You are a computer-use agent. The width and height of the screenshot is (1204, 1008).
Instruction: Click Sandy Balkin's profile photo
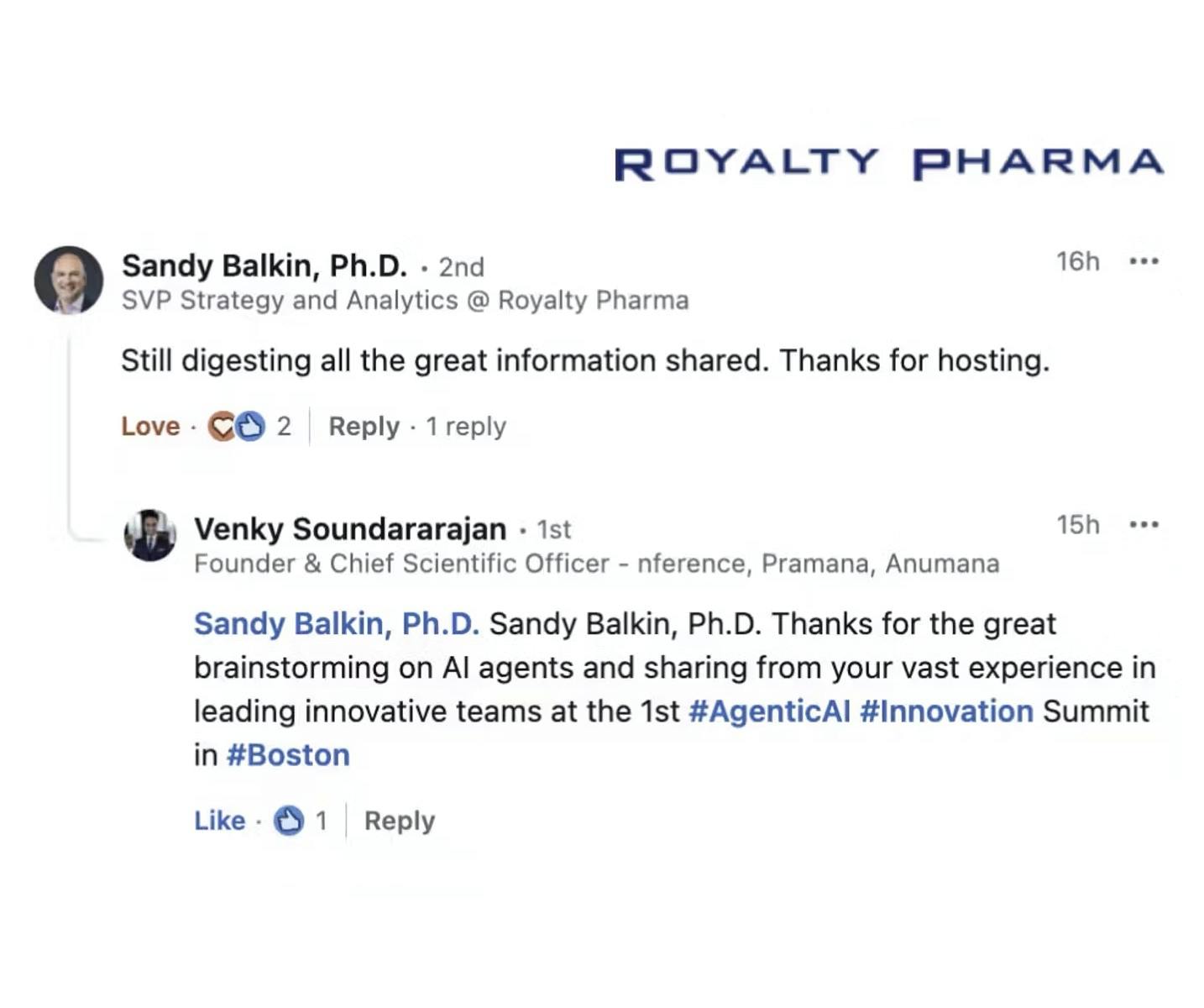point(68,280)
